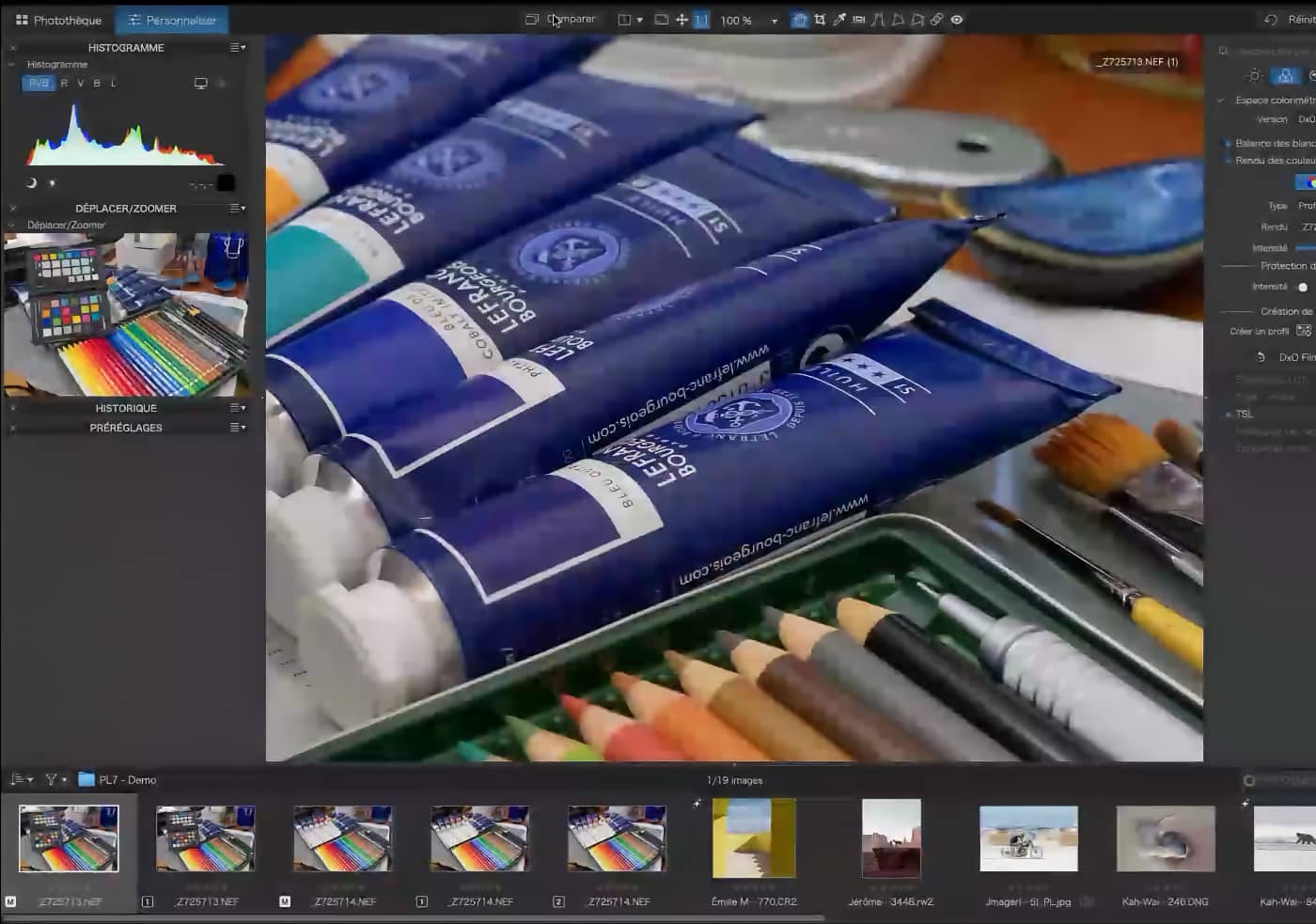This screenshot has height=924, width=1316.
Task: Toggle Rendu des couleurs correction
Action: point(1228,161)
